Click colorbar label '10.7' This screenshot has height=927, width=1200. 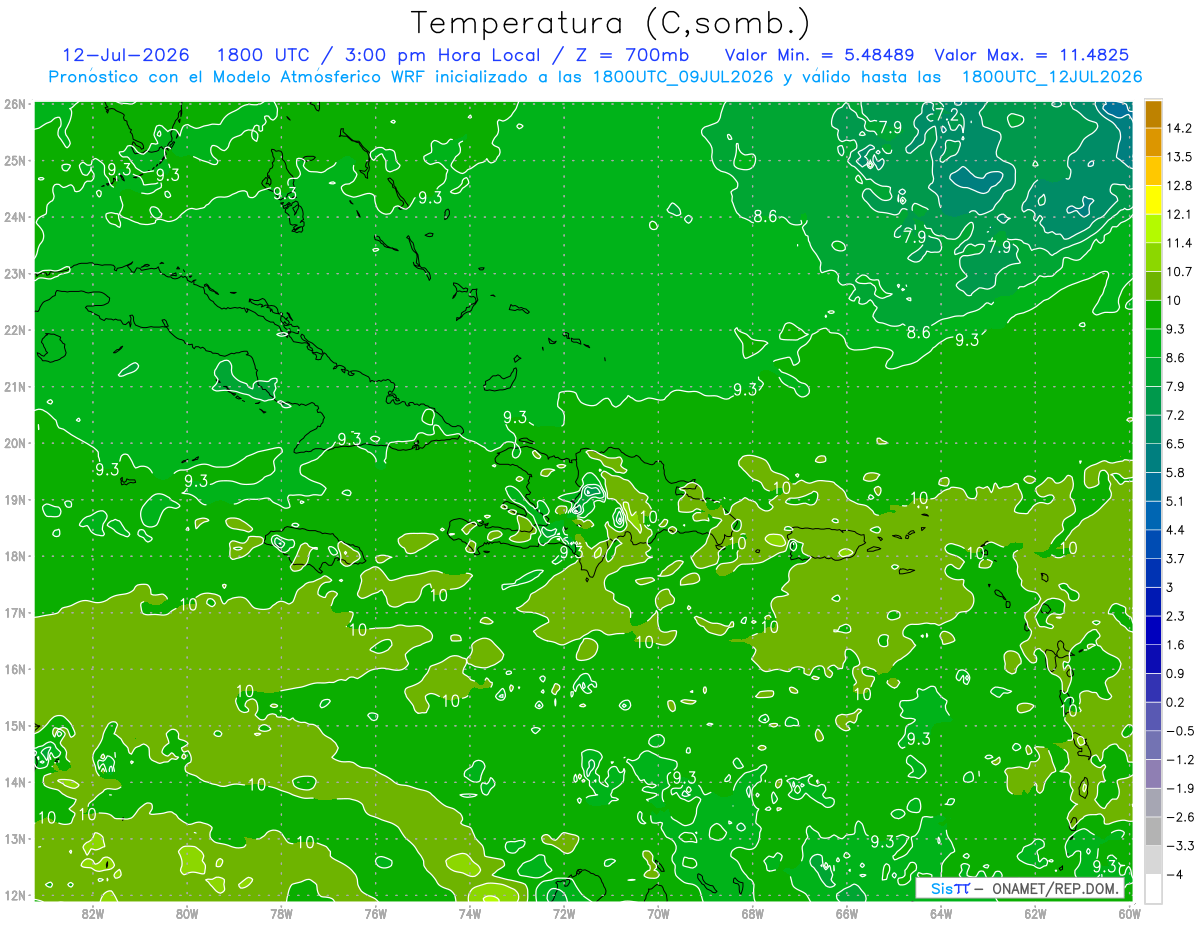point(1181,272)
